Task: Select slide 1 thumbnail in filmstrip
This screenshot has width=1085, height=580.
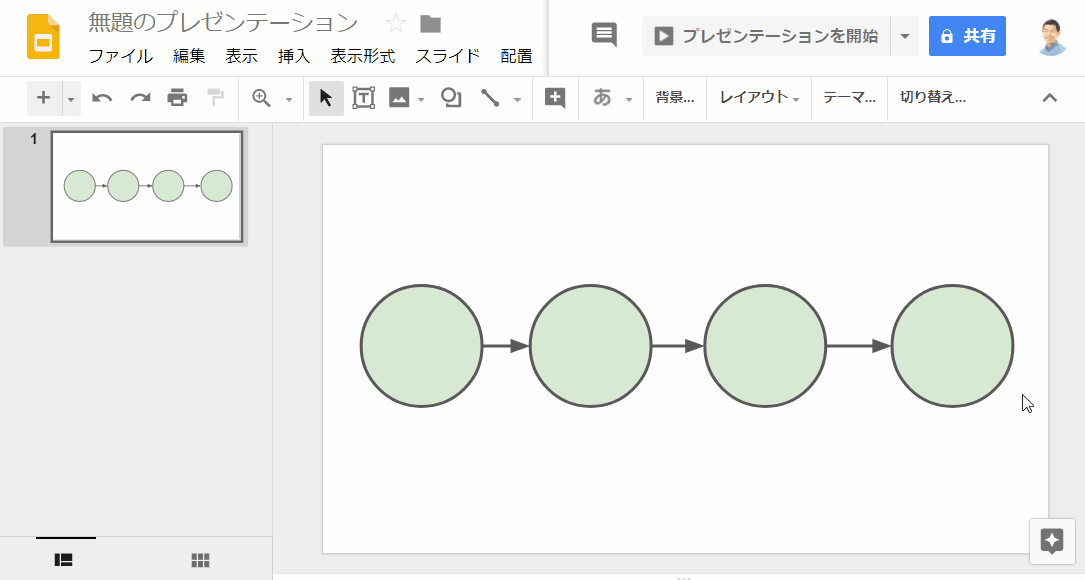Action: tap(147, 187)
